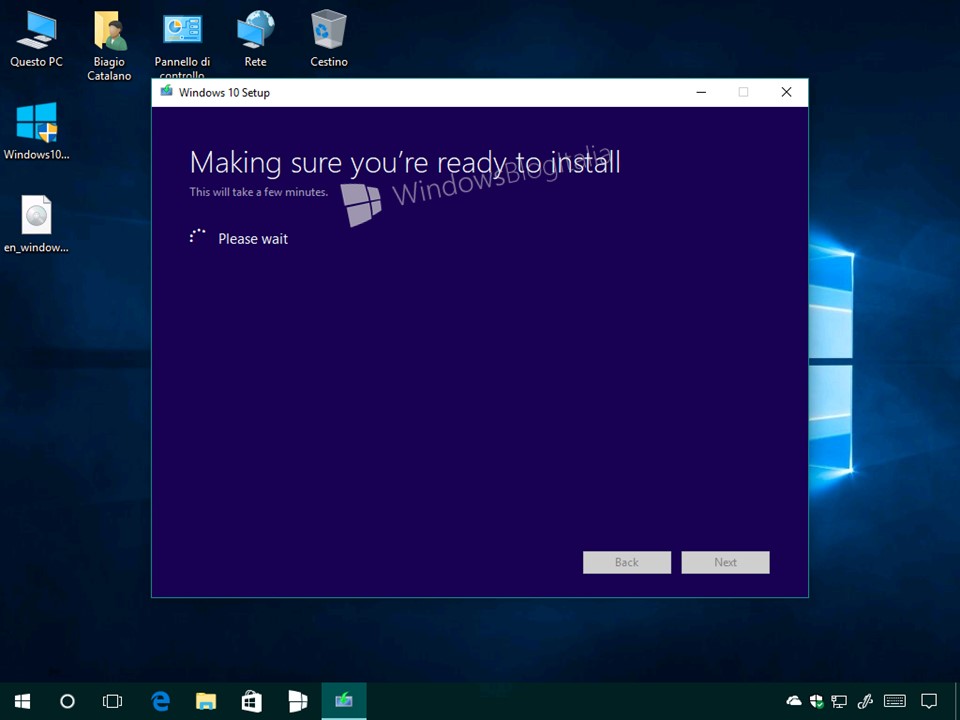Open the network tray icon

[x=839, y=701]
